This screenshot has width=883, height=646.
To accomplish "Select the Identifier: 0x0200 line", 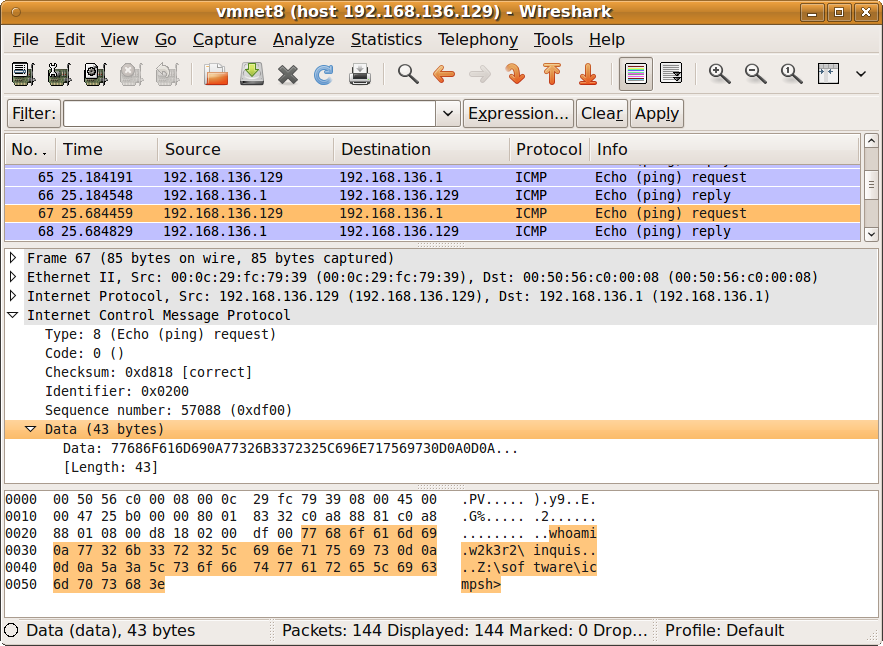I will [117, 391].
